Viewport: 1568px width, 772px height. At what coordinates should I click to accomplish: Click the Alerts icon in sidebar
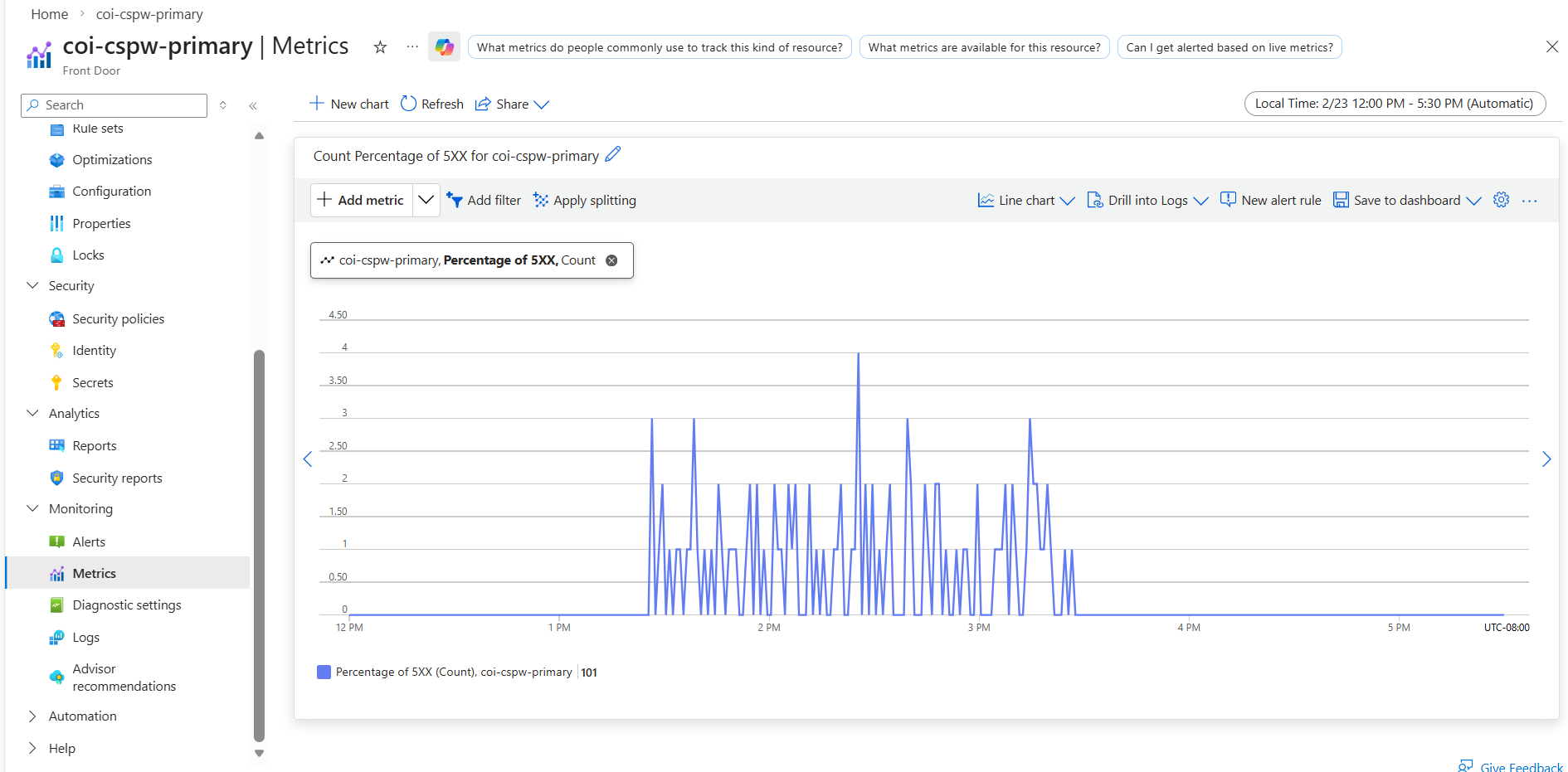[x=56, y=541]
